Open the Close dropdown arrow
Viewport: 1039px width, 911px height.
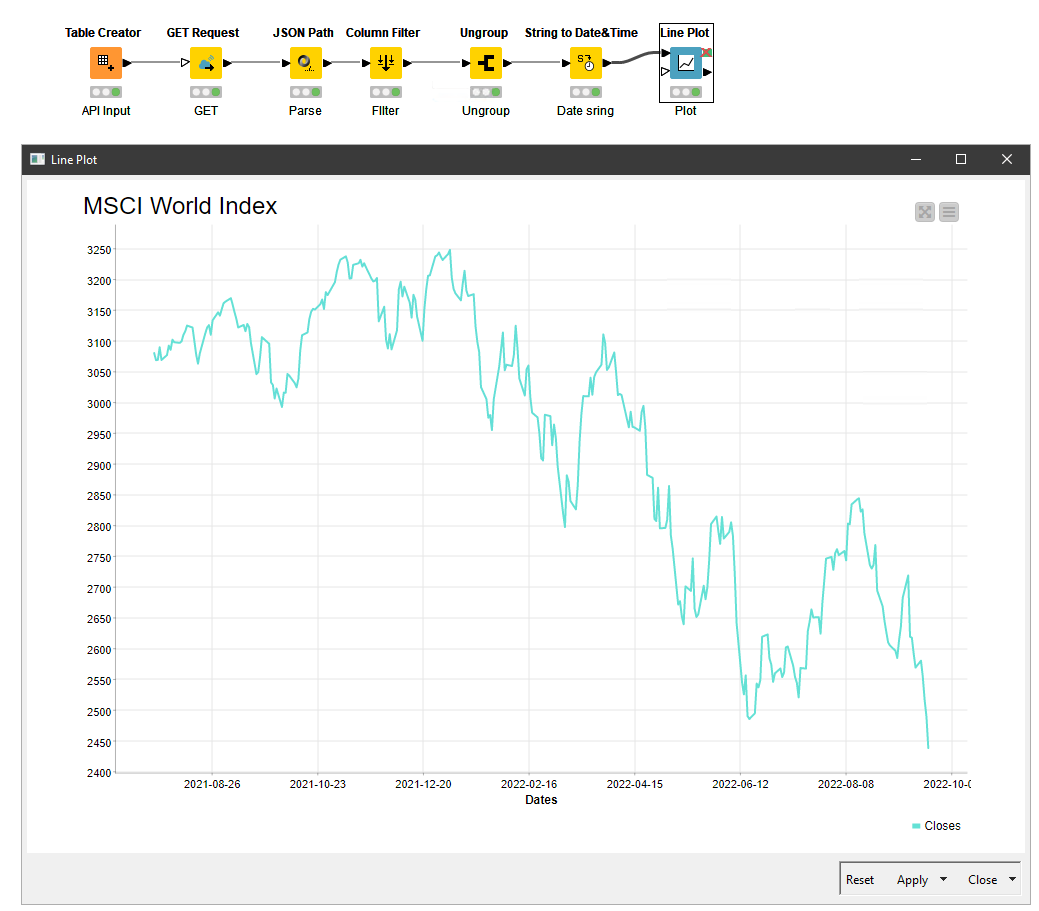point(1012,879)
